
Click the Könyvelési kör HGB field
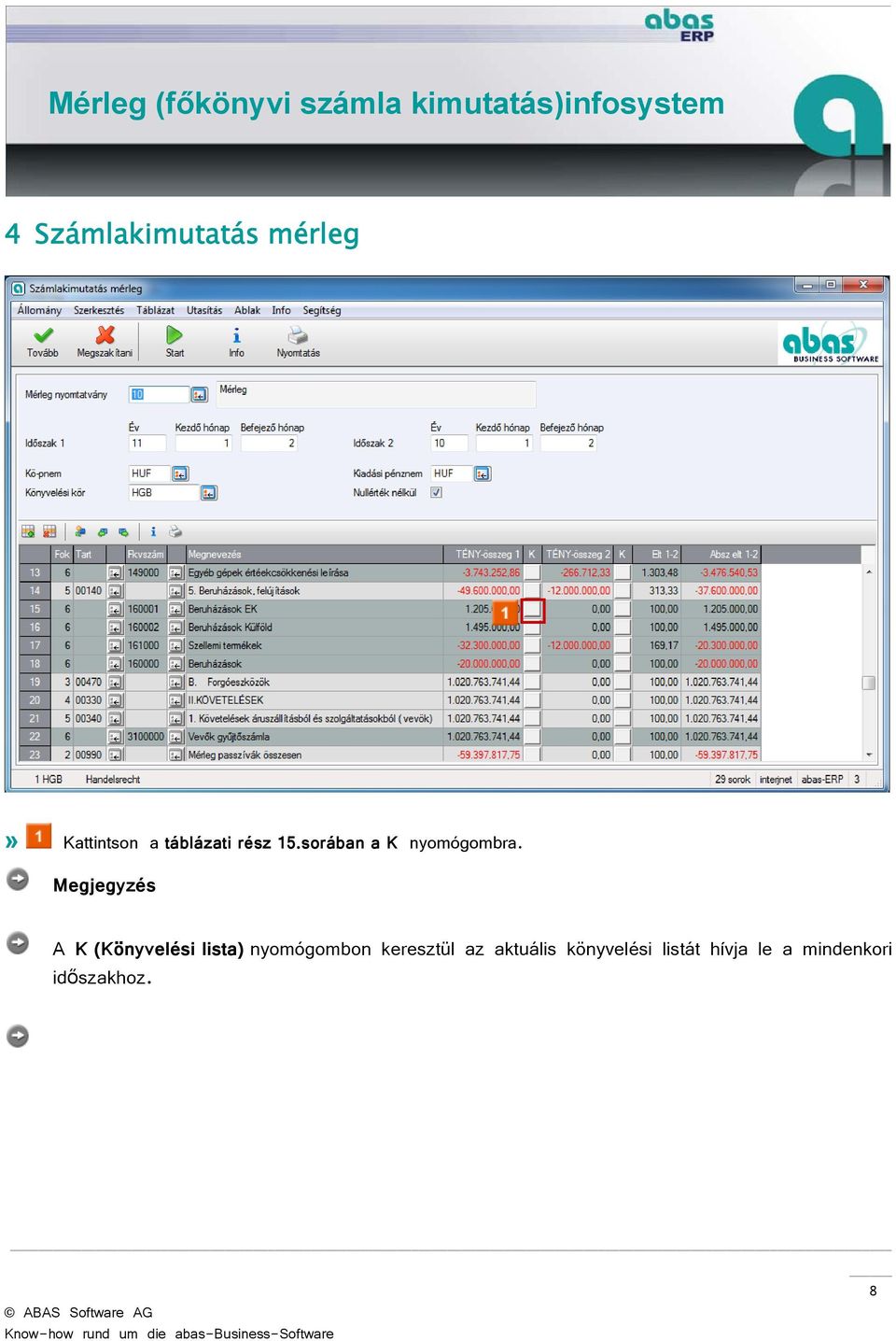(164, 492)
